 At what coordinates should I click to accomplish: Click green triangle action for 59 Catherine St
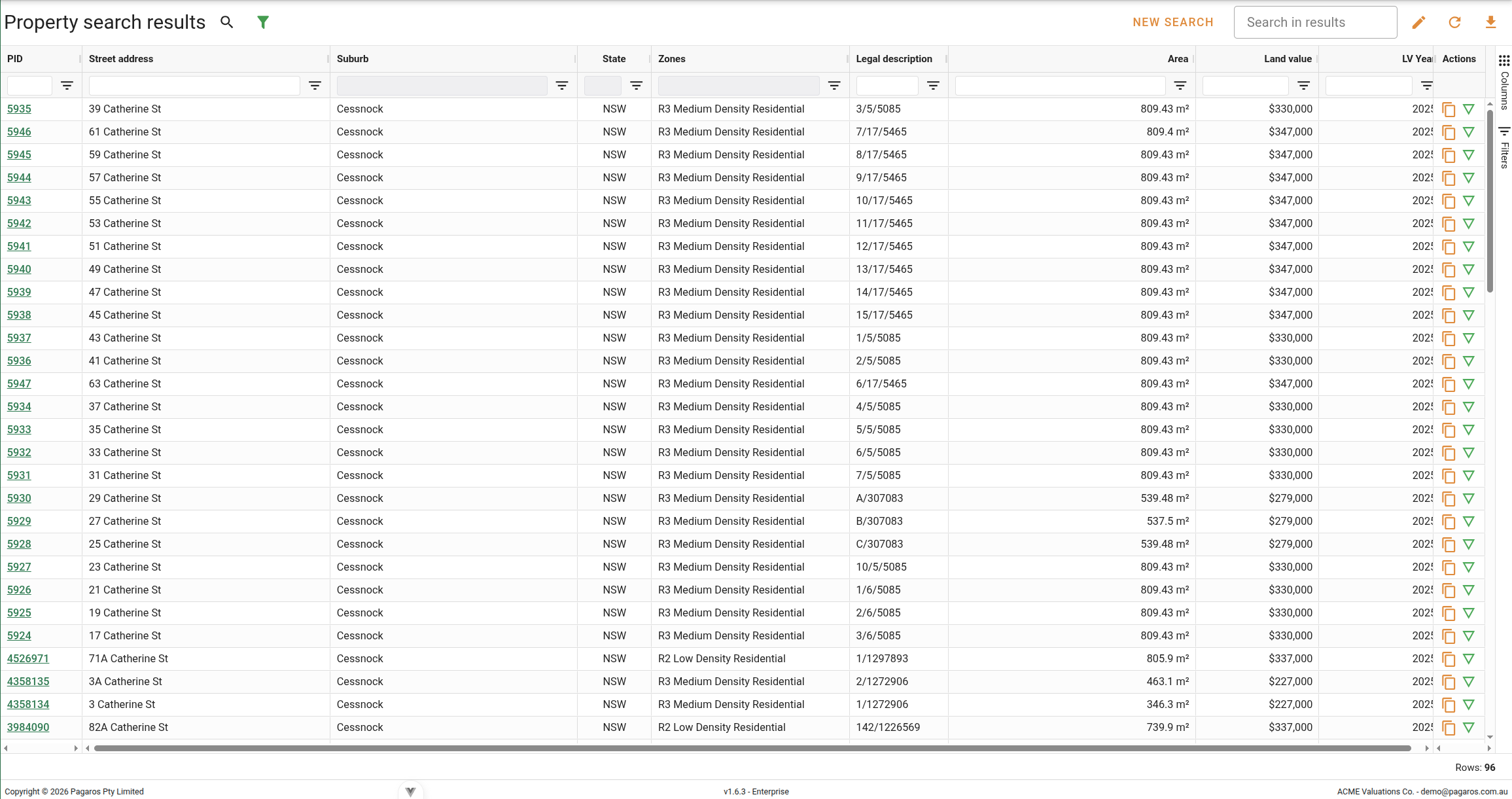[1469, 155]
